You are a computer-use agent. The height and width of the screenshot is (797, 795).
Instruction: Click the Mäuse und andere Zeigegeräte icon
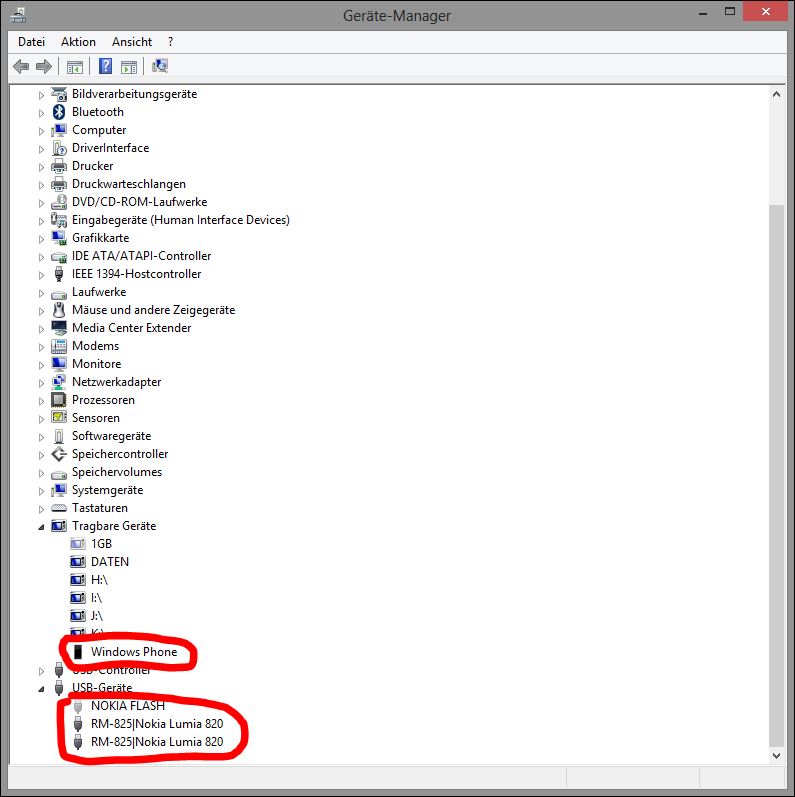[x=59, y=310]
